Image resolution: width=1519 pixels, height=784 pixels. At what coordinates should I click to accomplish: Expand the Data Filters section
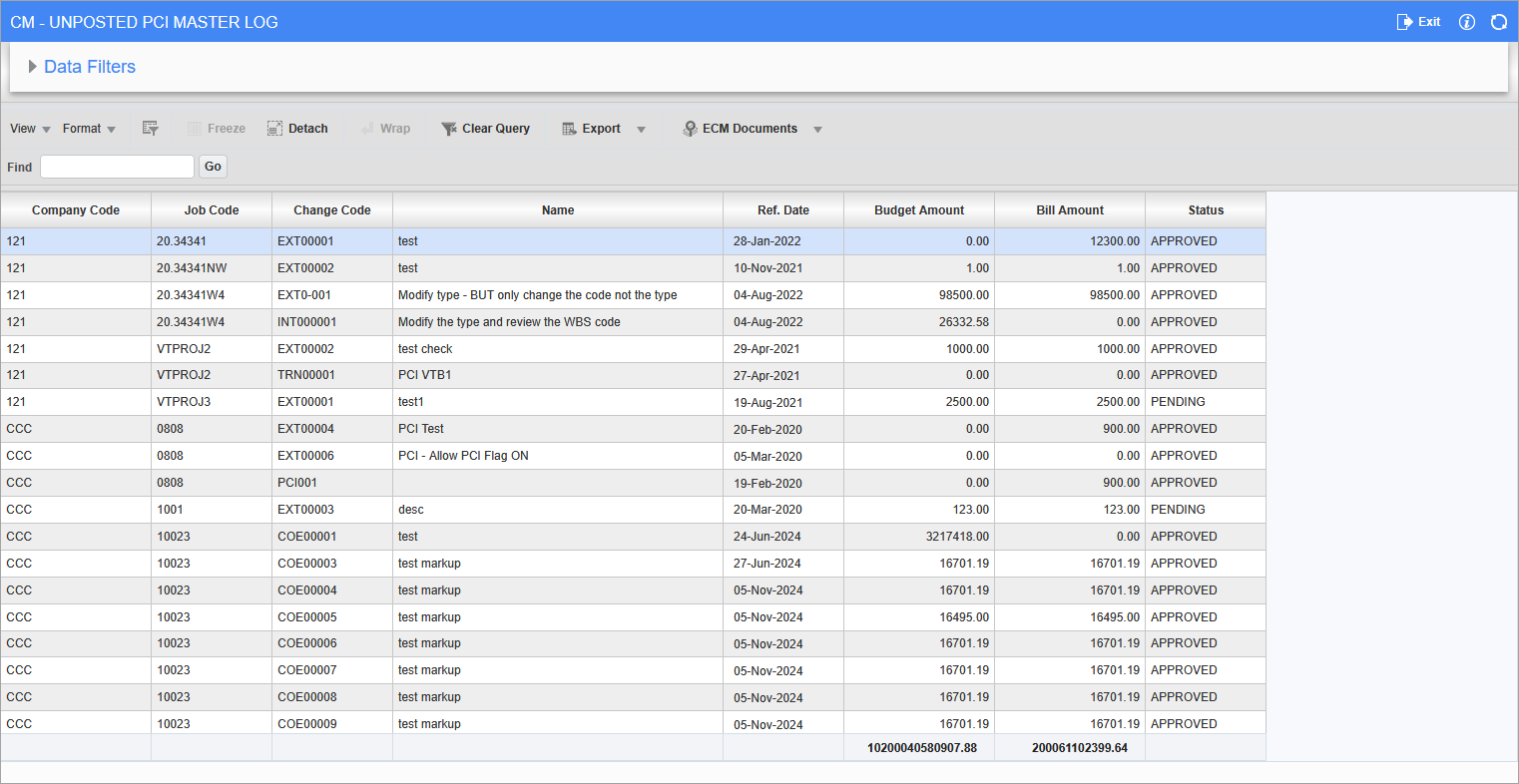[x=33, y=67]
